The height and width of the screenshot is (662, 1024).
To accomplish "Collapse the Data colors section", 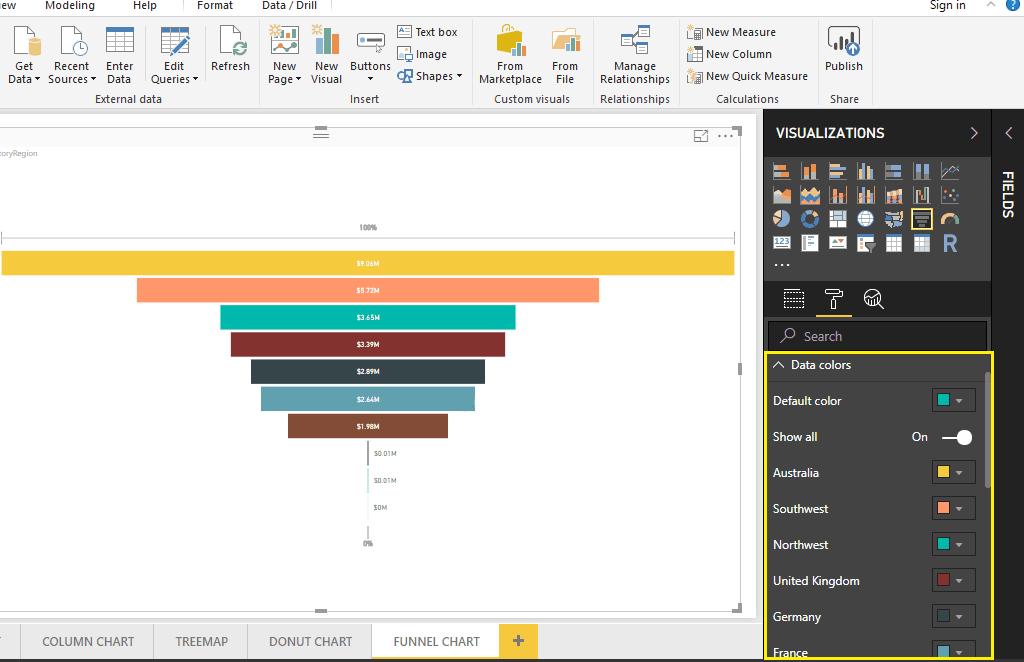I will (779, 365).
